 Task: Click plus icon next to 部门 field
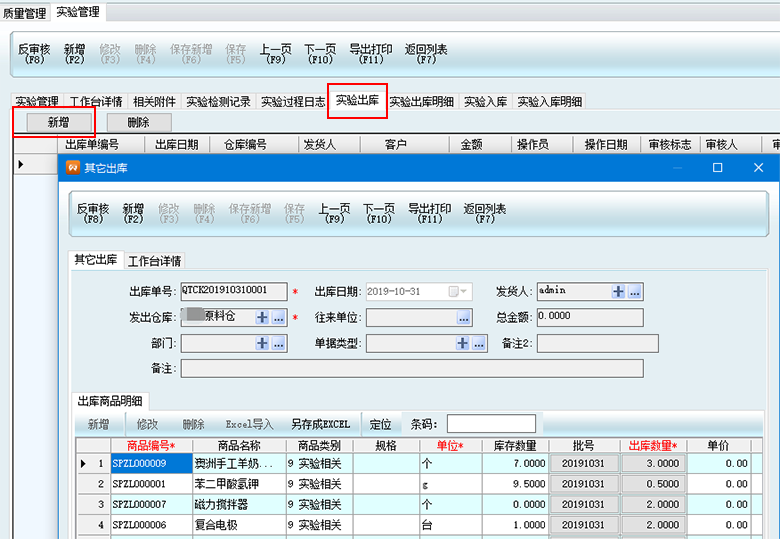pos(263,343)
